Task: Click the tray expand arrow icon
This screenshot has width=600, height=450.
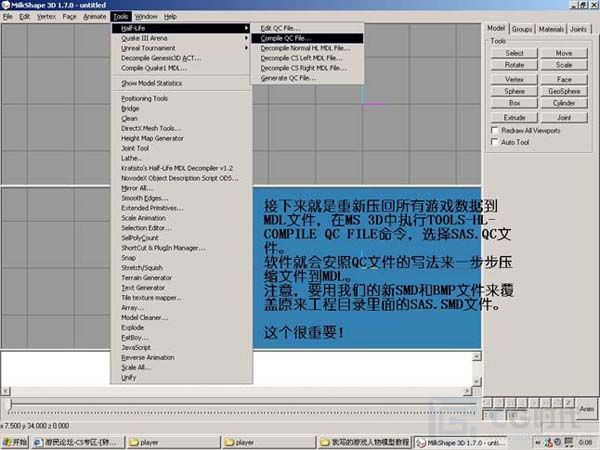Action: (538, 442)
